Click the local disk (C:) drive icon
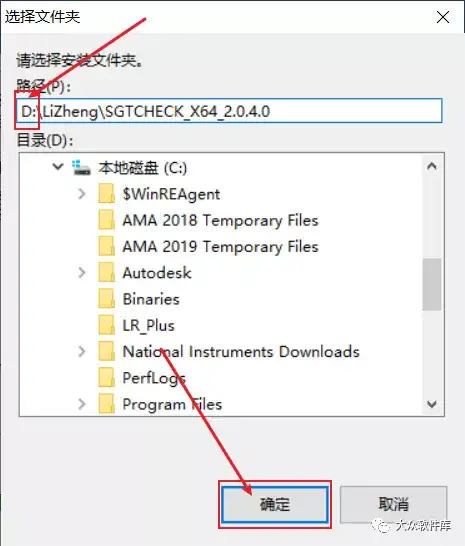 pyautogui.click(x=81, y=167)
